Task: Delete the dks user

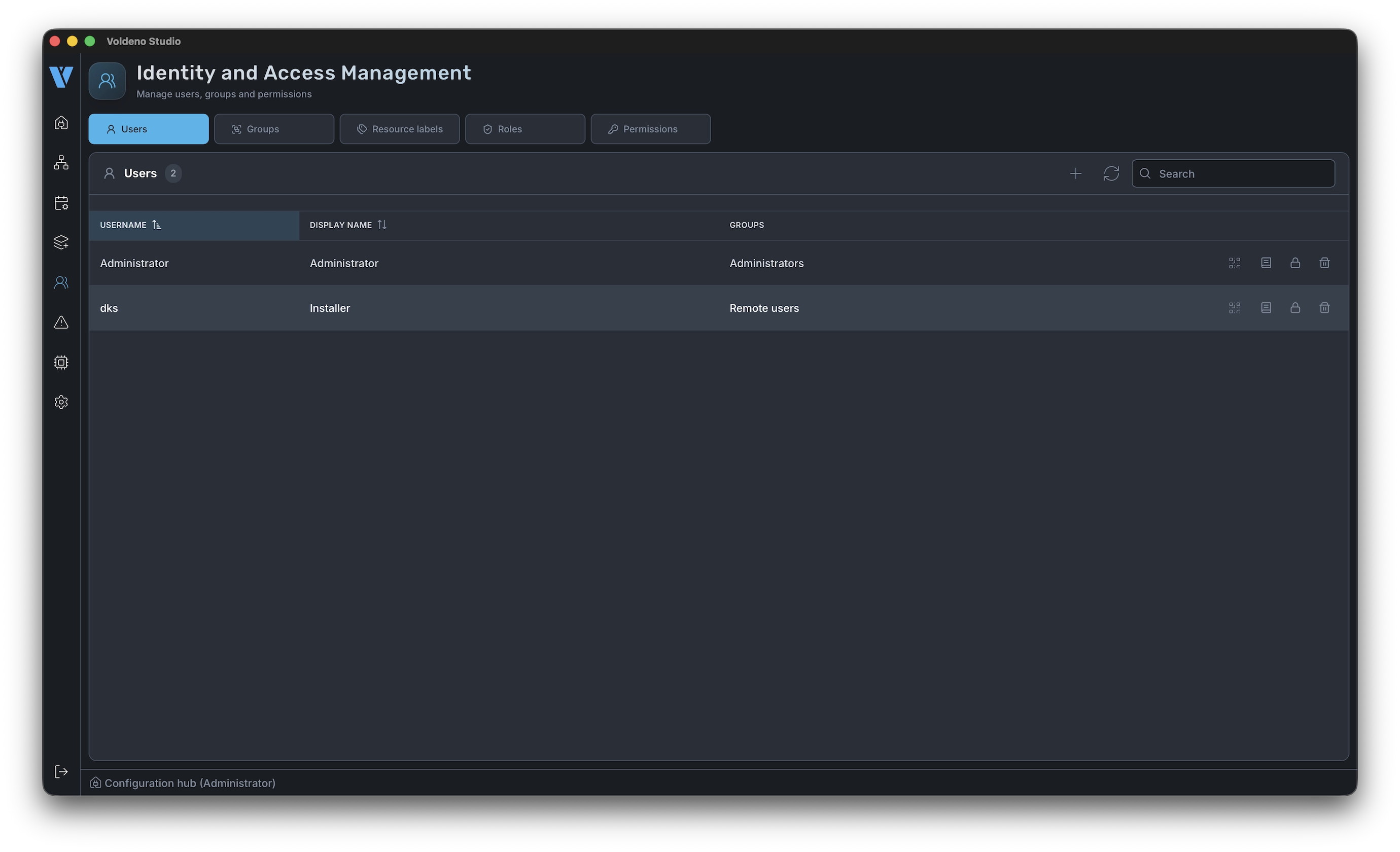Action: 1324,308
